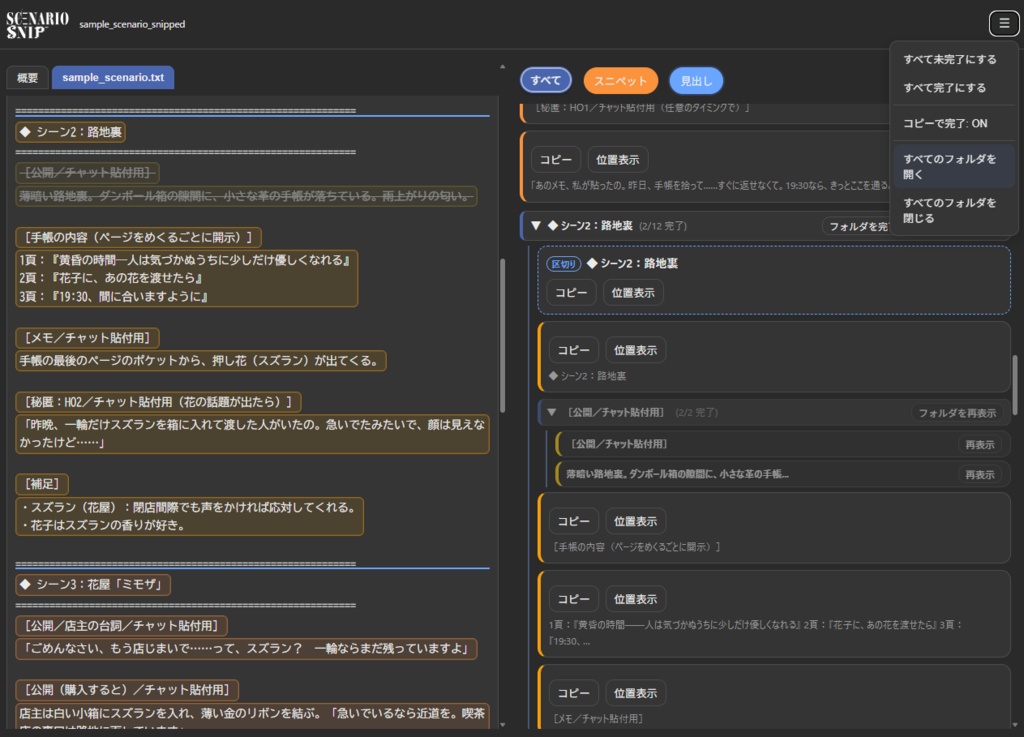Click the 「昨晩、一輪だけスズラン paragraph
This screenshot has height=737, width=1024.
(x=252, y=433)
